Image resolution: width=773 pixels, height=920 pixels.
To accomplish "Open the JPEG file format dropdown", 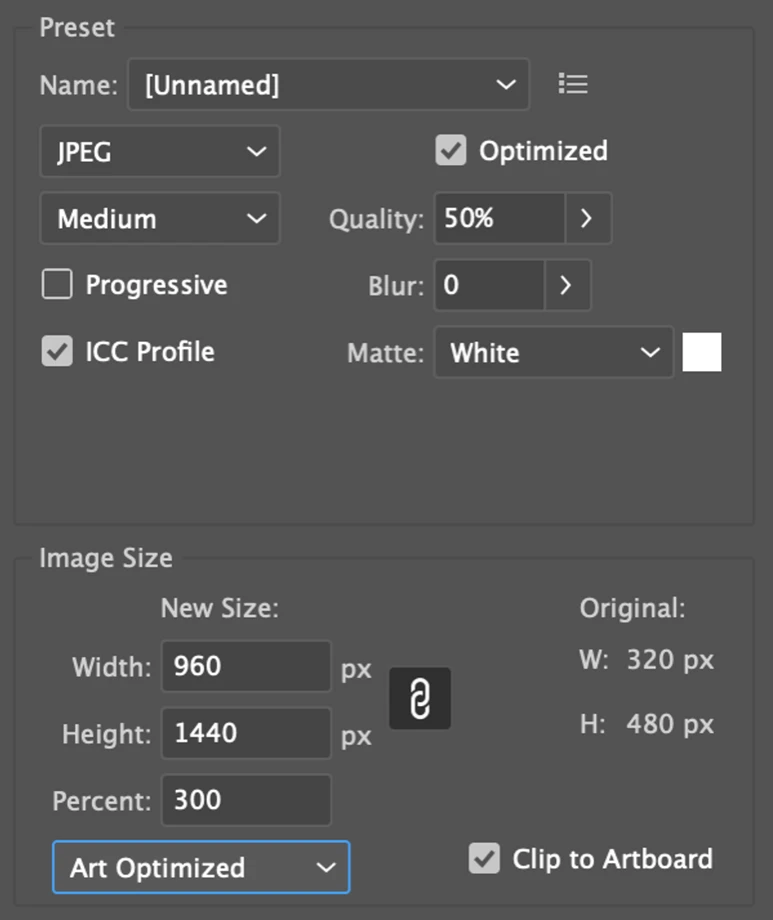I will tap(160, 151).
